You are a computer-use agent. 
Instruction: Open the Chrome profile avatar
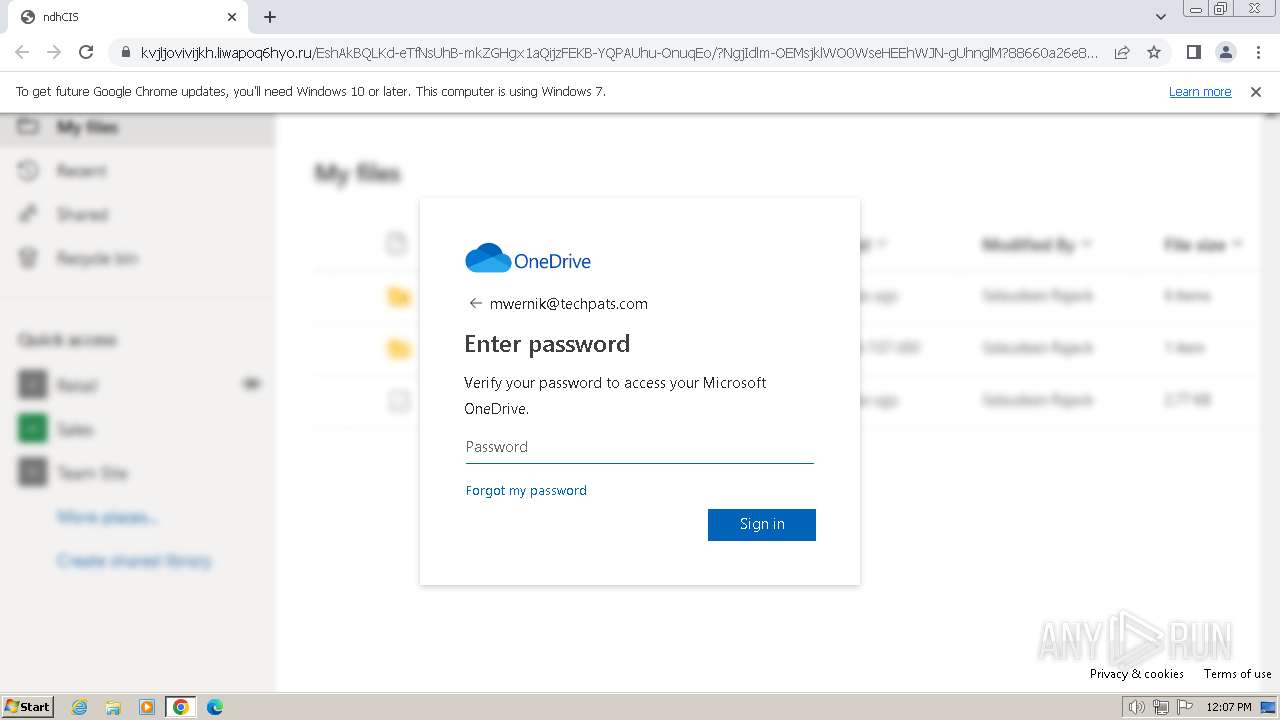coord(1225,52)
